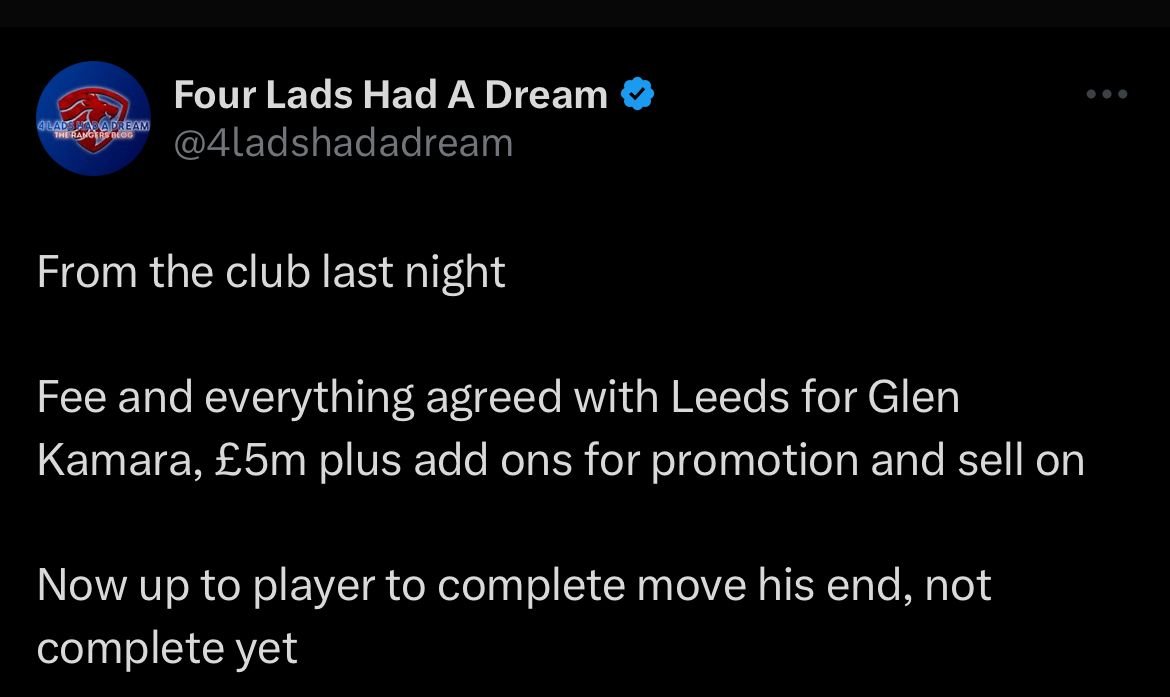Click the 'Four Lads Had A Dream' display name
This screenshot has width=1170, height=697.
coord(391,95)
